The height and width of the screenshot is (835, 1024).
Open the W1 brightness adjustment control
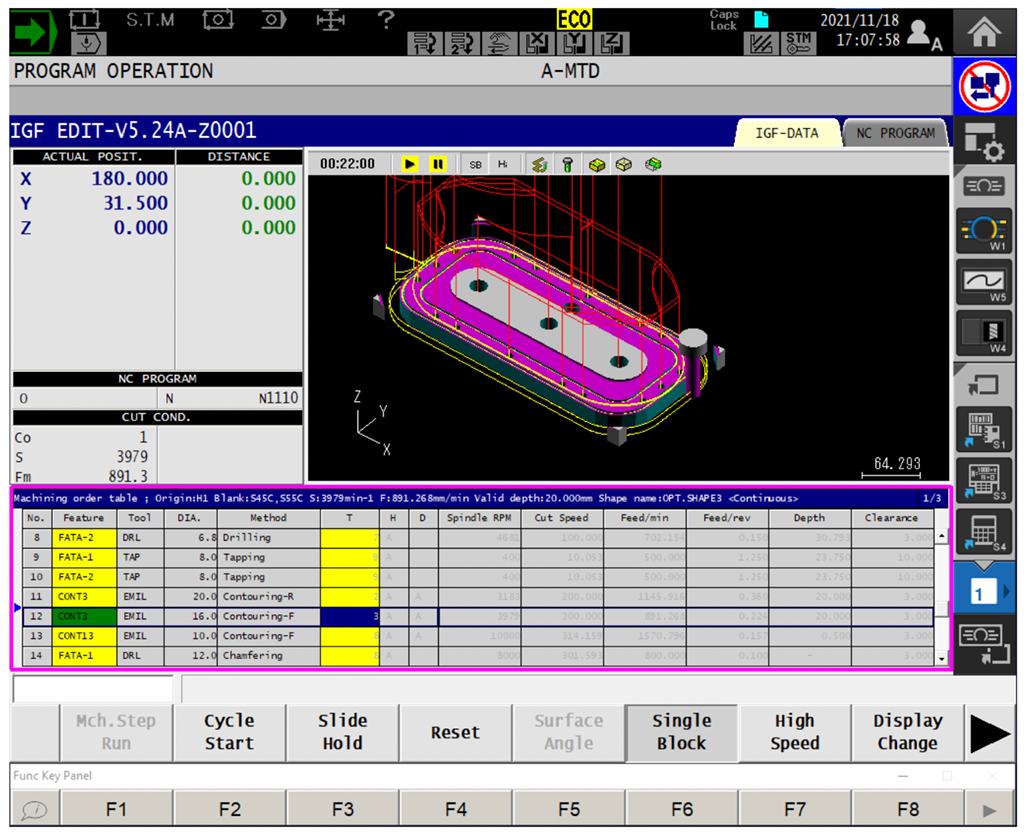pos(985,231)
